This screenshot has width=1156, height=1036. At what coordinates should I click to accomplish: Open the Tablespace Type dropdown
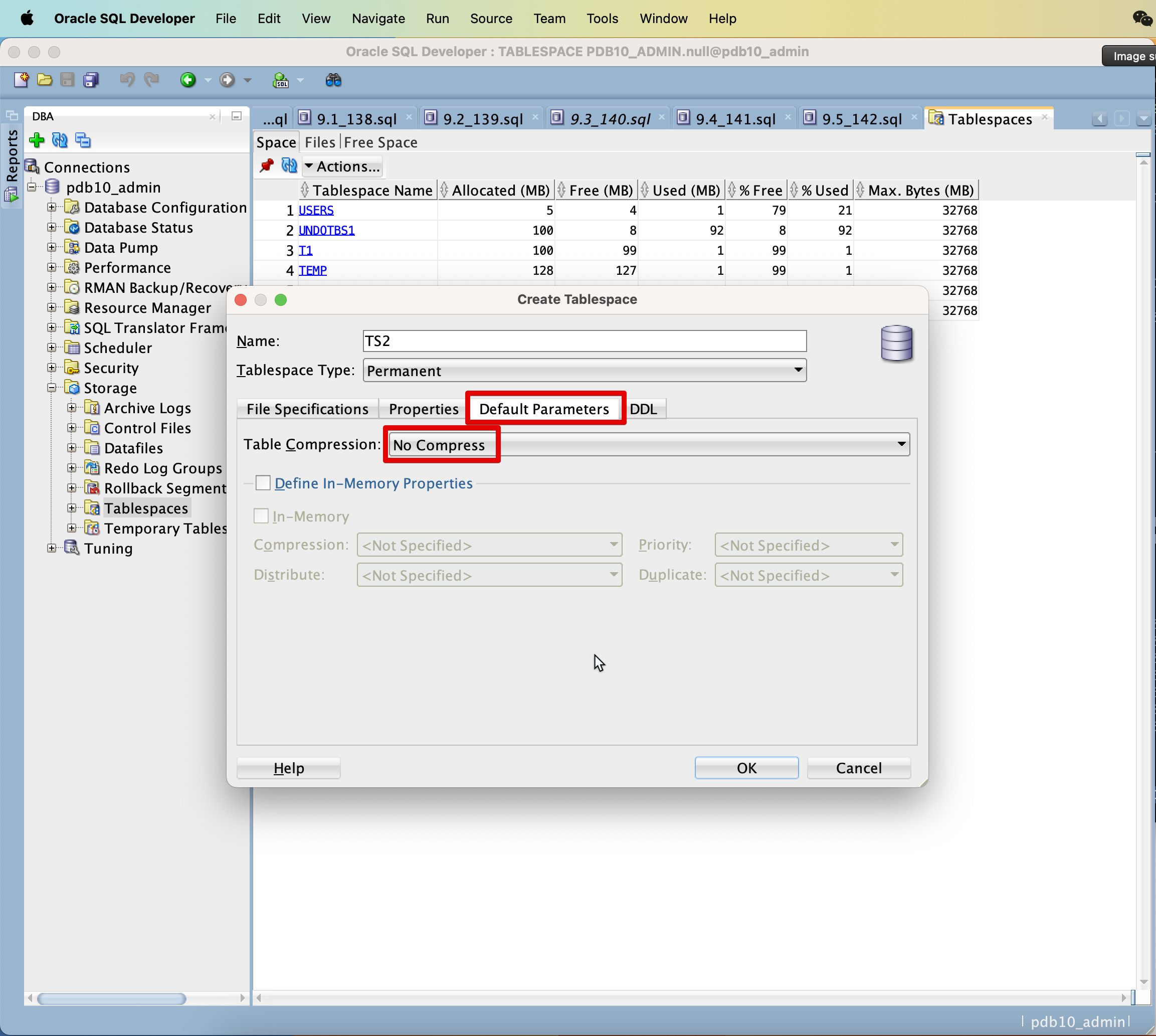click(x=584, y=371)
